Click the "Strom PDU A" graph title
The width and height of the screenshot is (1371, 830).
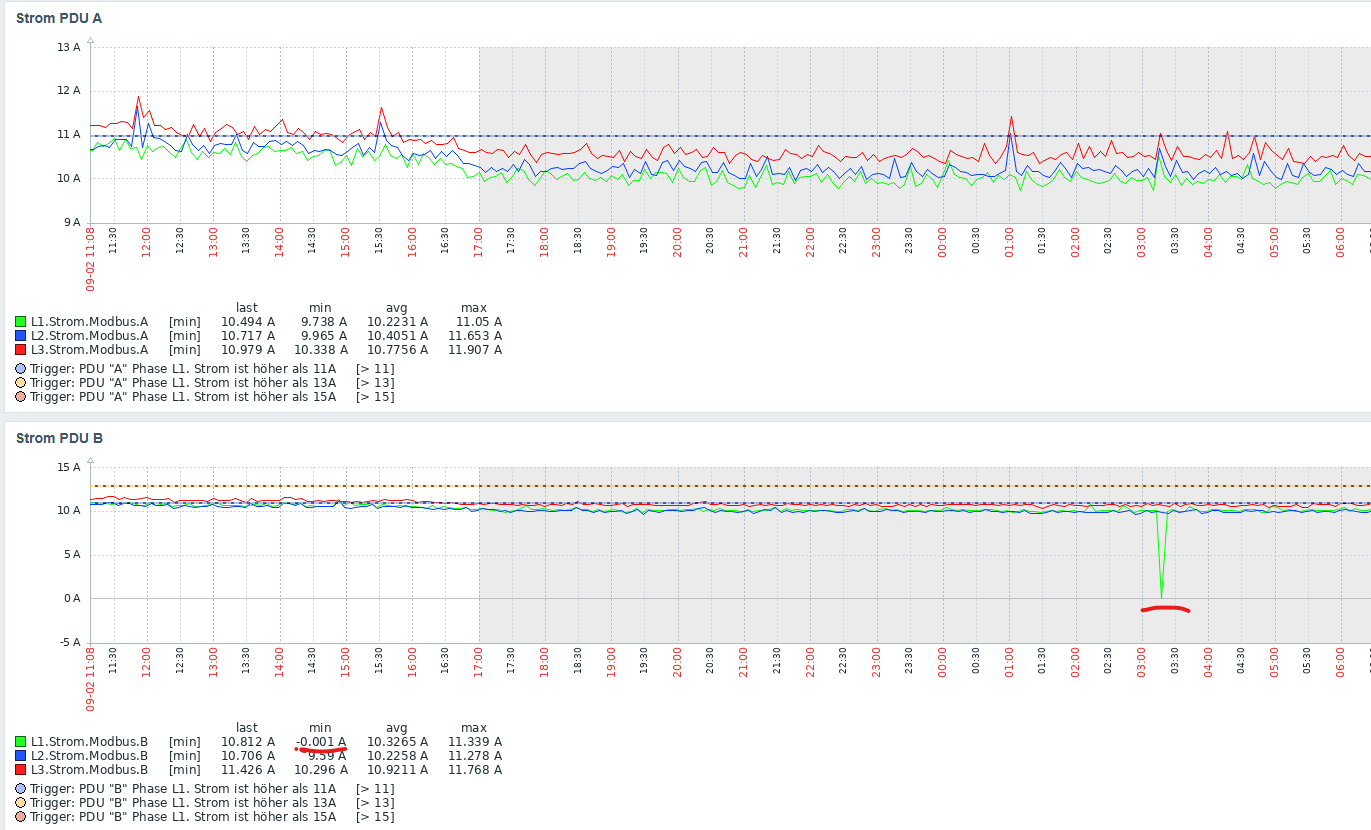(59, 18)
